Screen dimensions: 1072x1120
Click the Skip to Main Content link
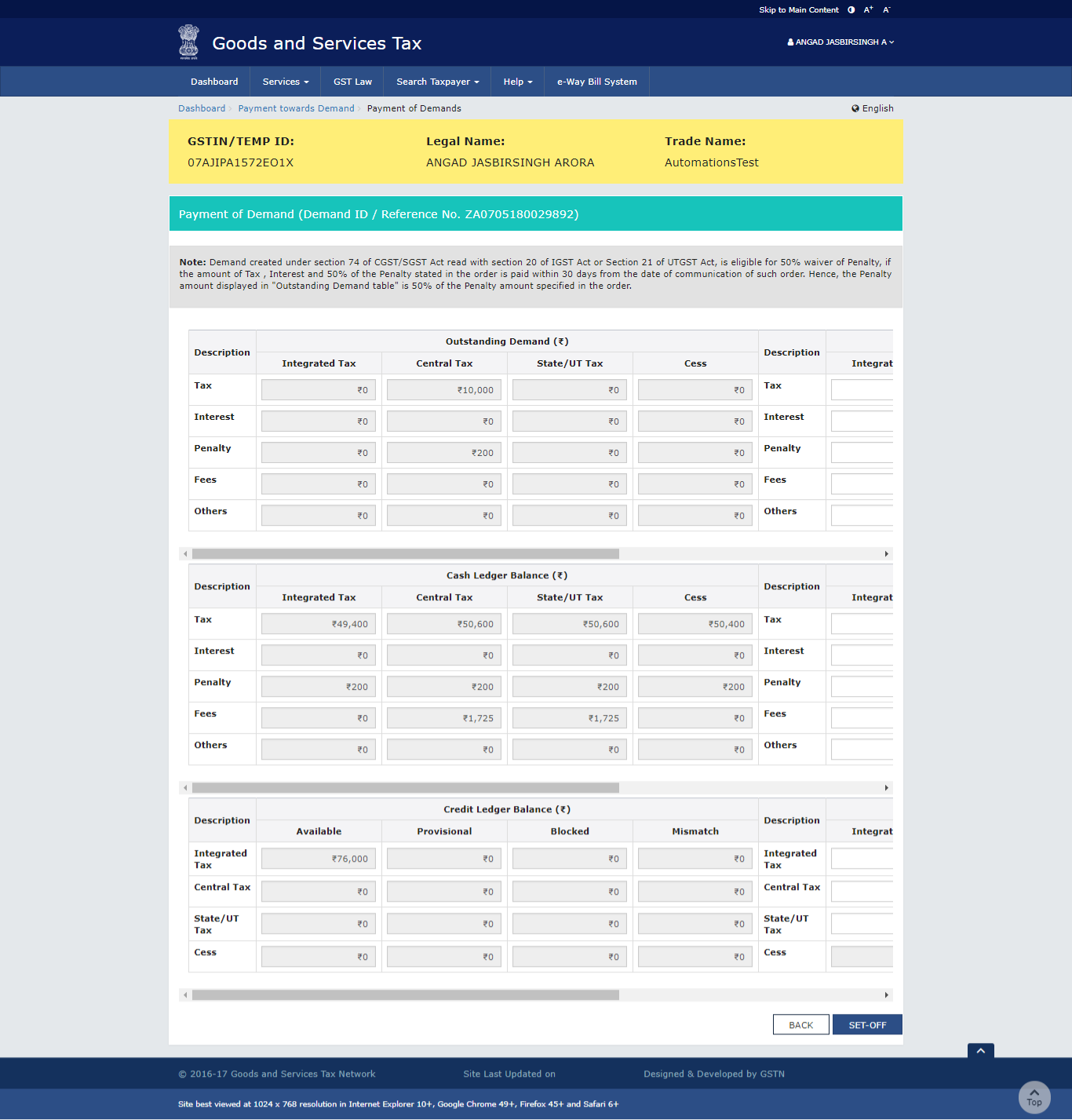pyautogui.click(x=797, y=9)
